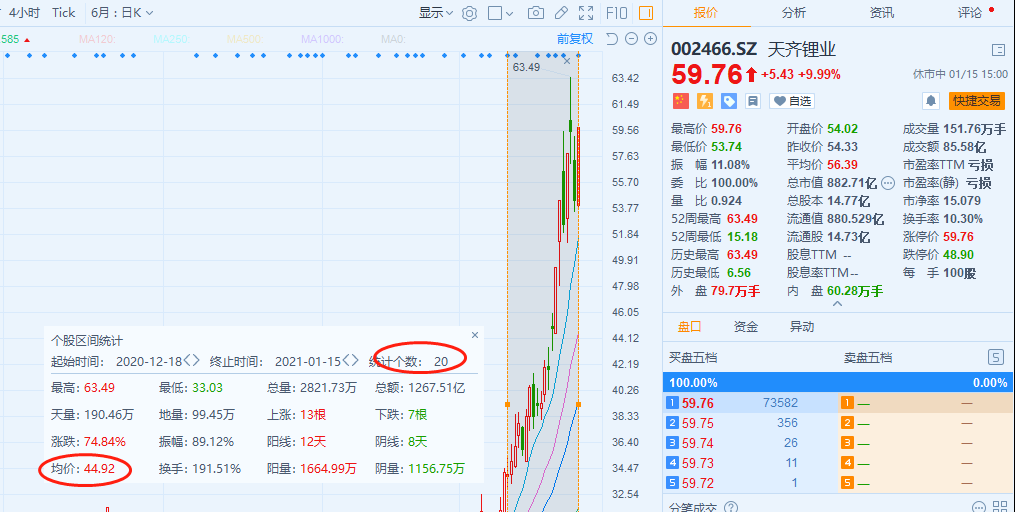The height and width of the screenshot is (512, 1015).
Task: Switch to the 资讯 tab
Action: point(882,13)
